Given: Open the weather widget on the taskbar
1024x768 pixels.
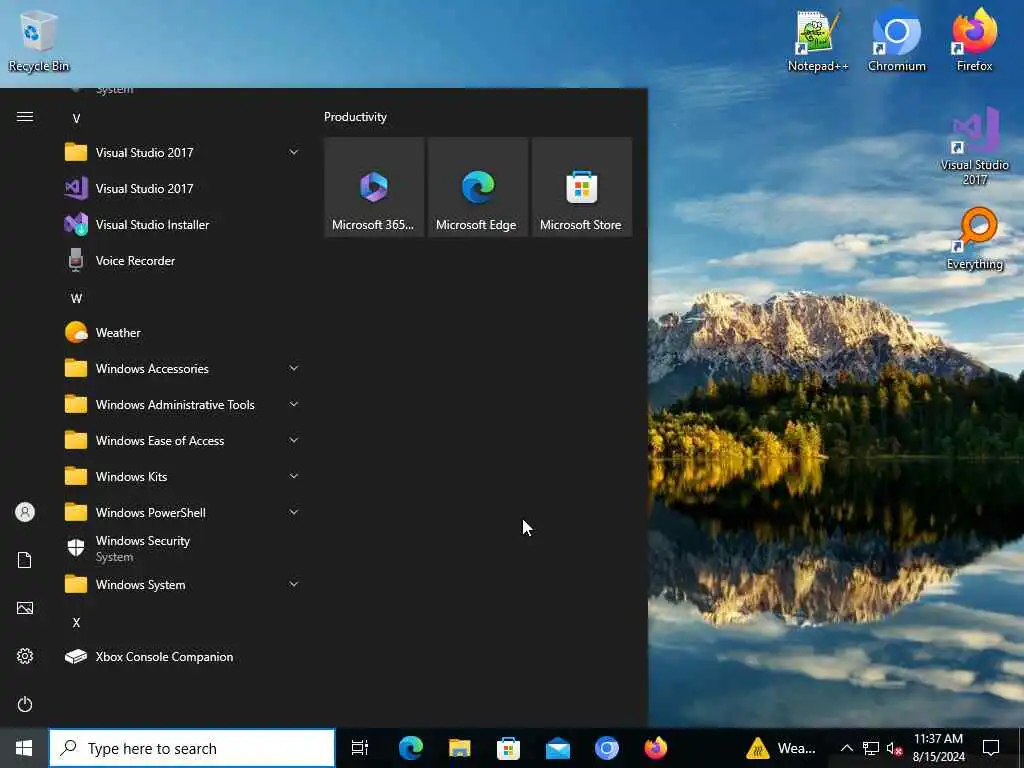Looking at the screenshot, I should click(782, 748).
